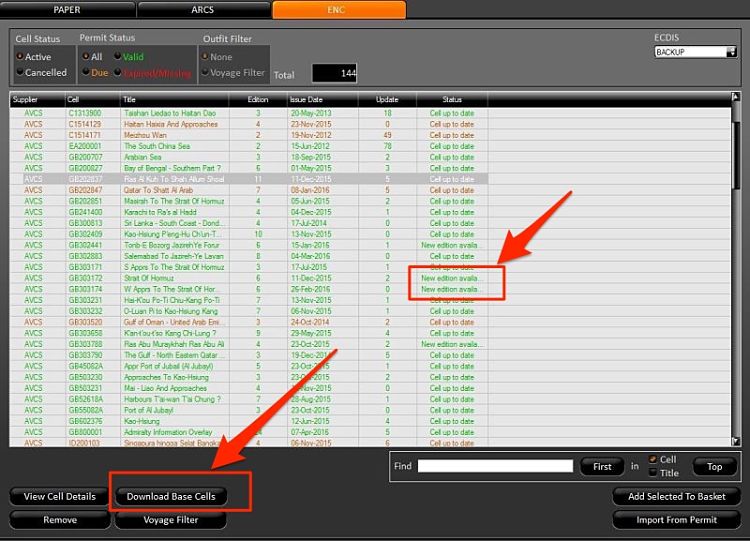
Task: Click Download Base Cells button
Action: (x=170, y=496)
